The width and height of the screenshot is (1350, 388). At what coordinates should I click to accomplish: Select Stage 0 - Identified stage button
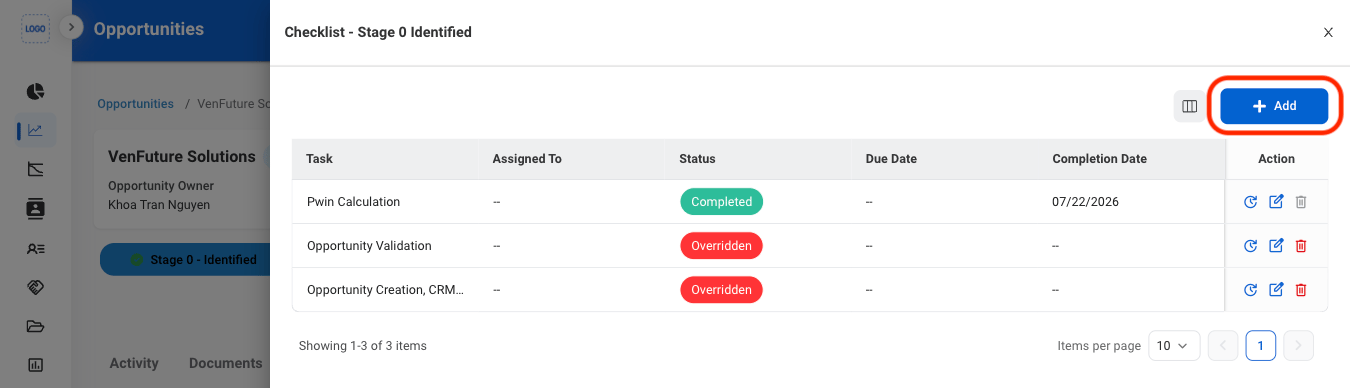pyautogui.click(x=185, y=260)
